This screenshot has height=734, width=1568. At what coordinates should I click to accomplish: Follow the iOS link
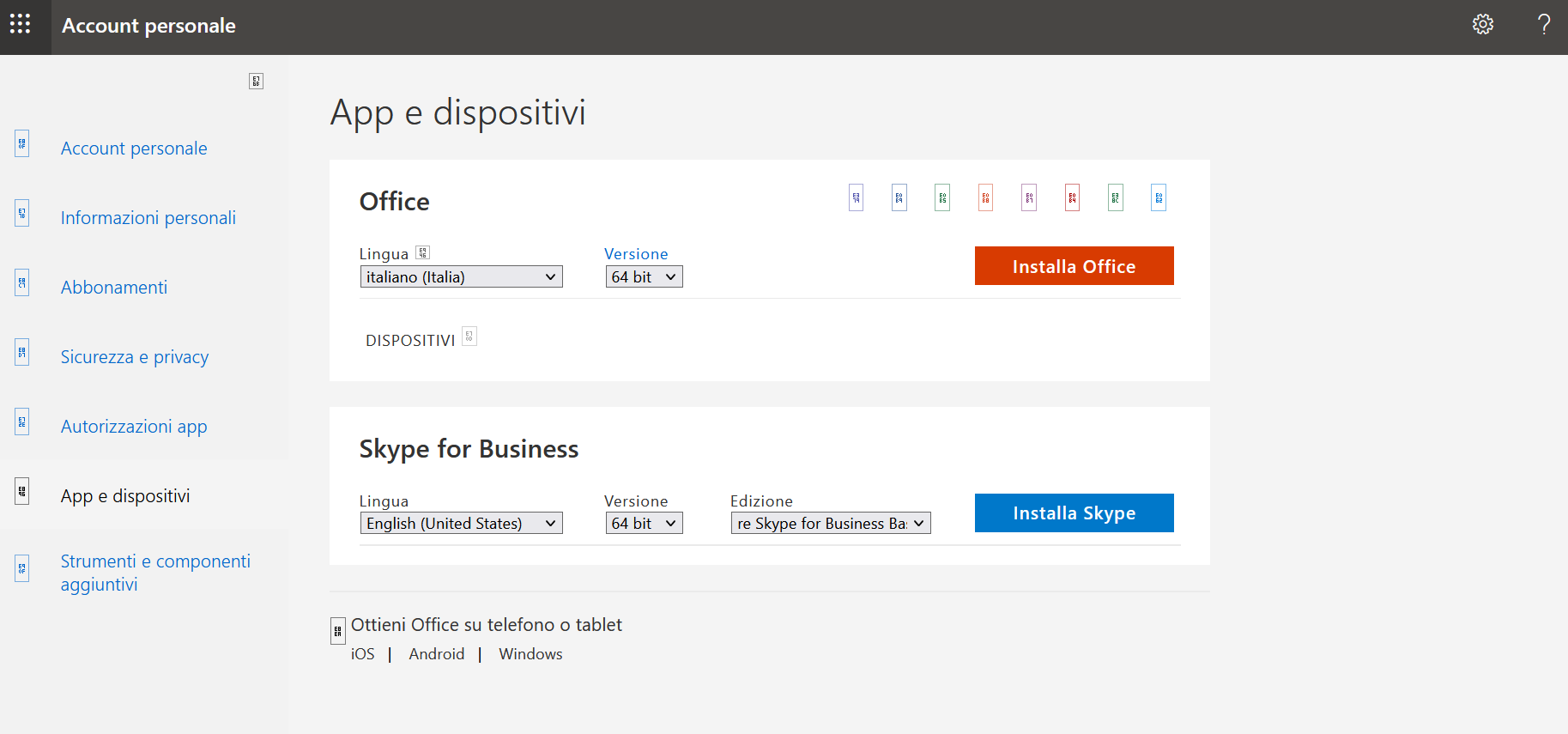(x=363, y=654)
